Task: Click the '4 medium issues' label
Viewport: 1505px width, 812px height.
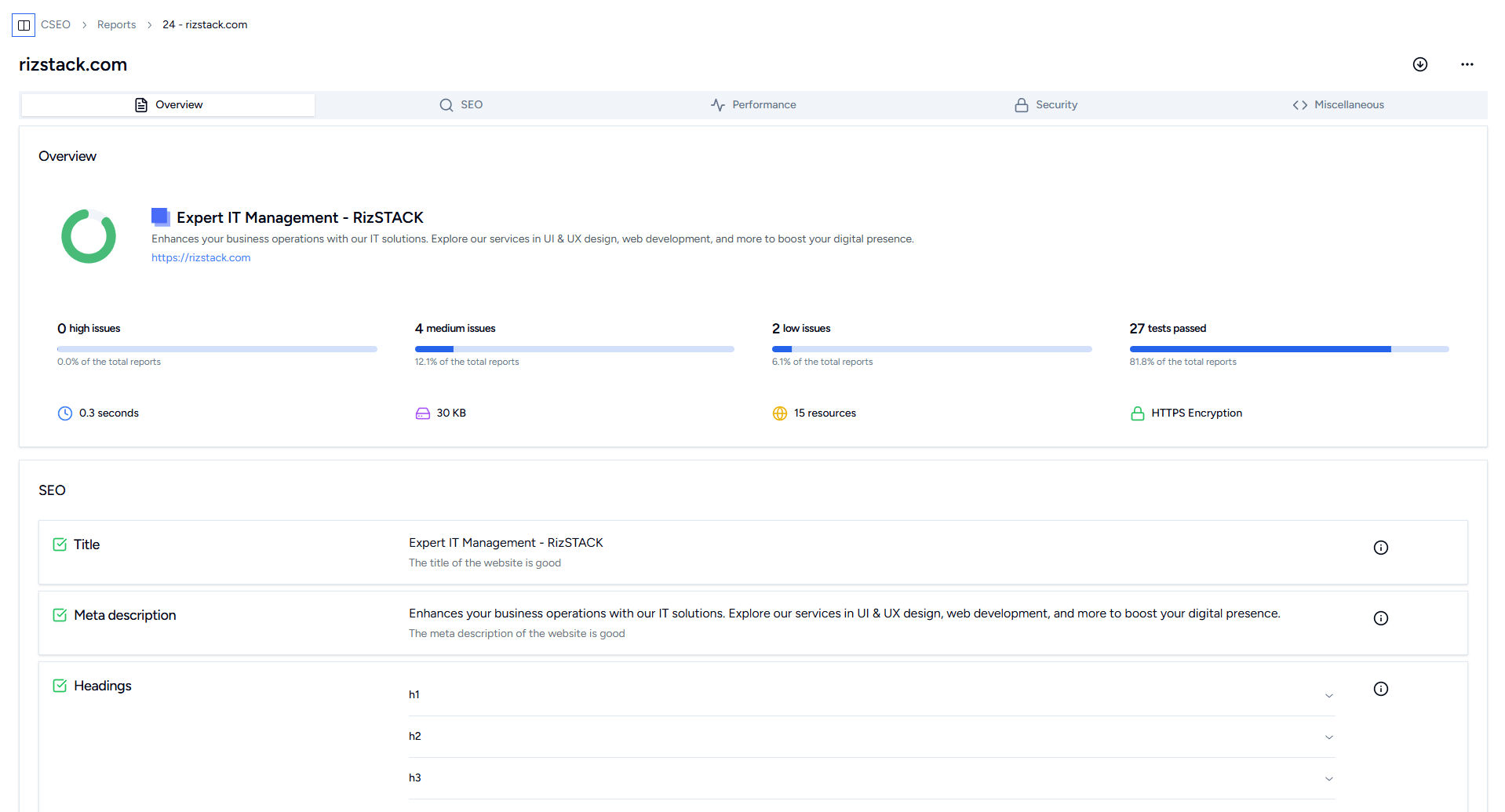Action: click(455, 329)
